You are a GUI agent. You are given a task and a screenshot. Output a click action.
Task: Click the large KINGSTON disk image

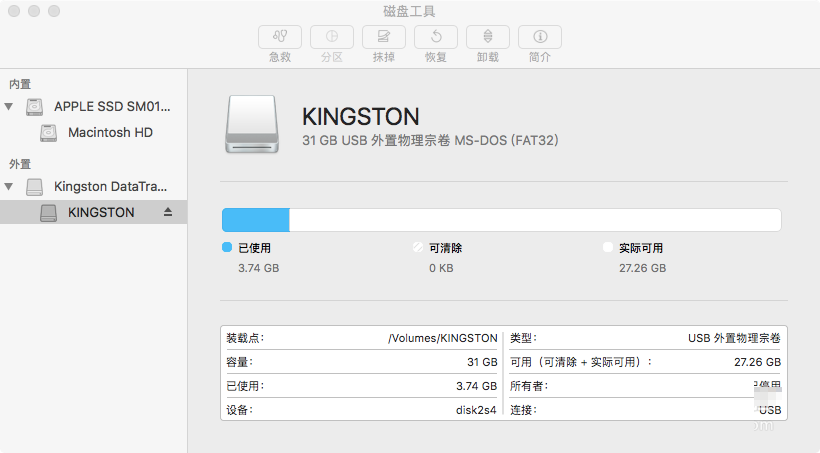click(252, 124)
